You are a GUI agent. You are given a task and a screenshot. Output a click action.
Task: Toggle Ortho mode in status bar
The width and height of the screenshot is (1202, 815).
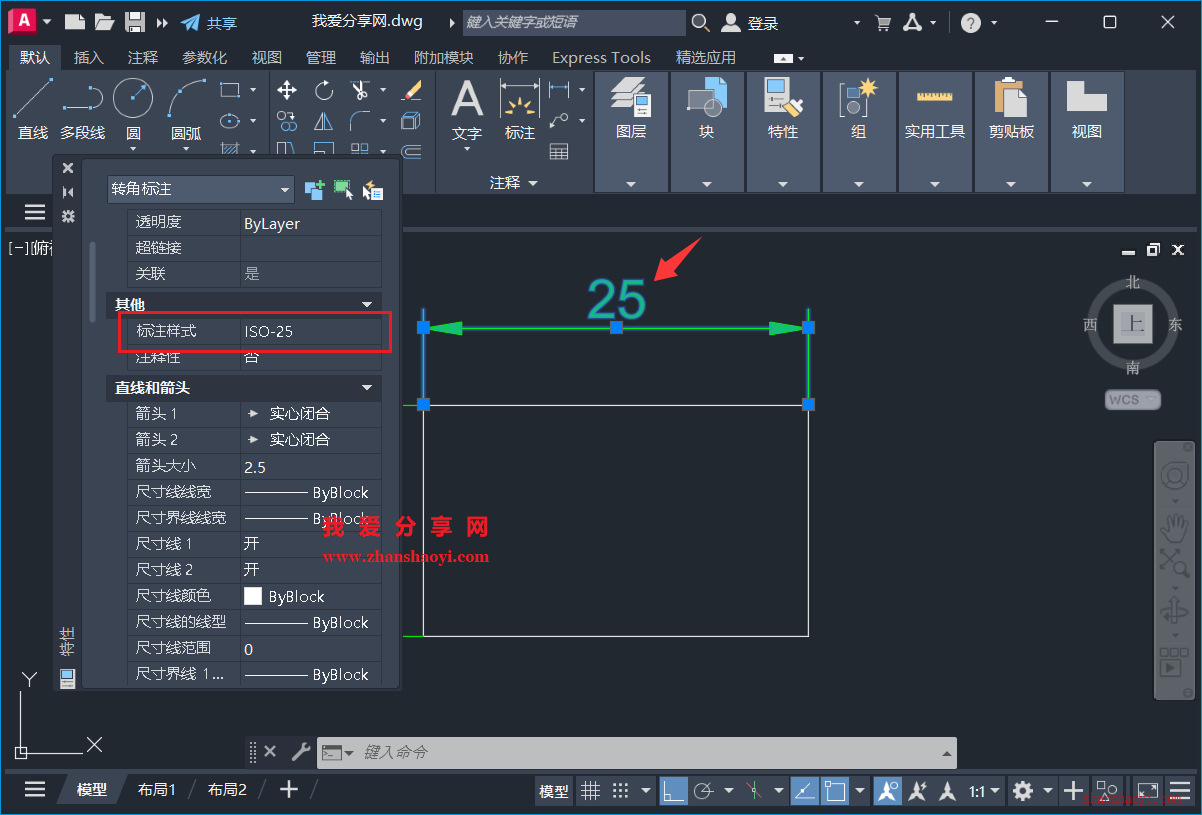(674, 791)
